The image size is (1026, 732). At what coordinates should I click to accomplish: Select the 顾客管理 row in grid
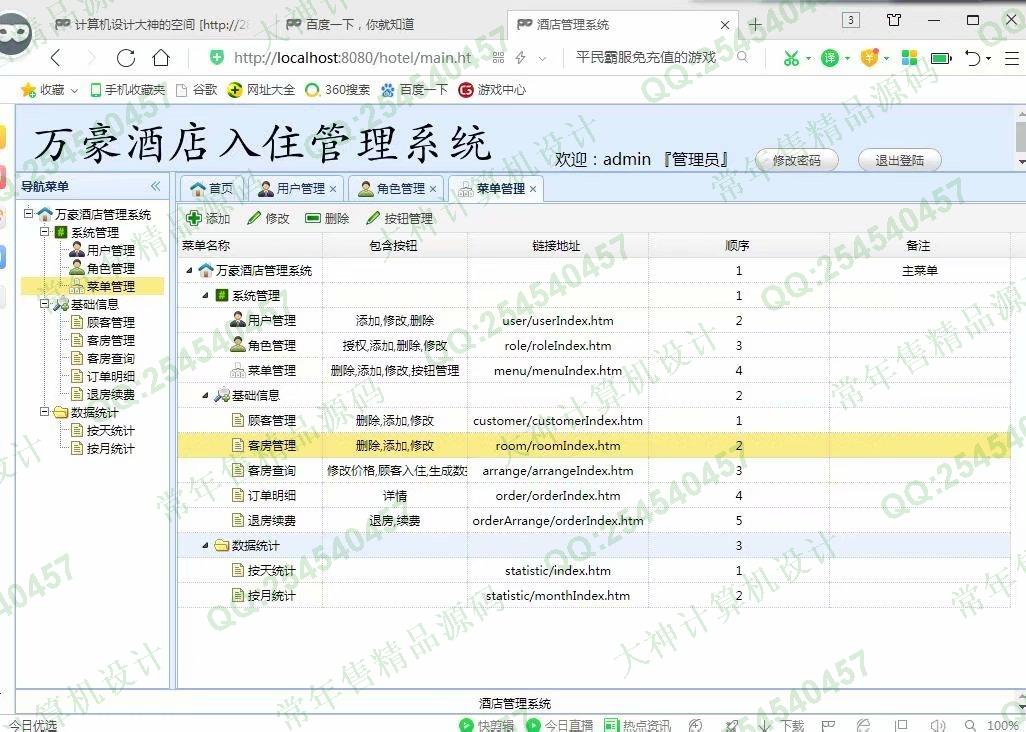click(x=593, y=421)
